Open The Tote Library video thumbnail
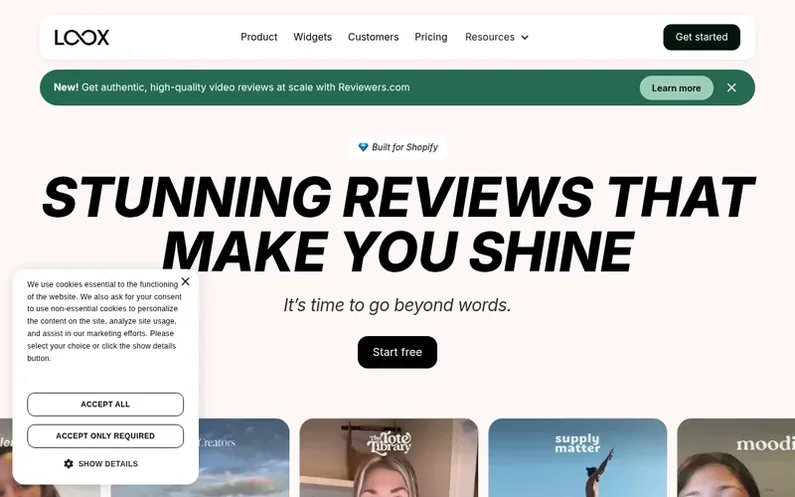 [x=389, y=457]
